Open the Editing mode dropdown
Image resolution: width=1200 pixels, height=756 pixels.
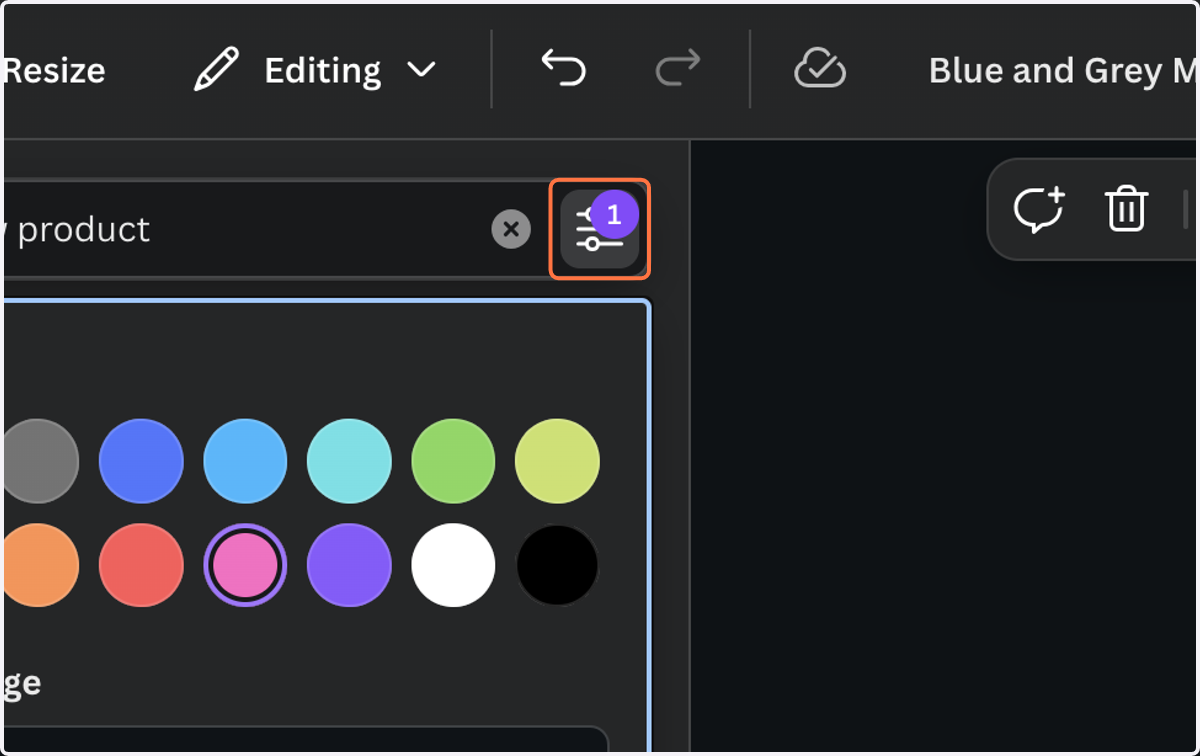click(x=316, y=70)
